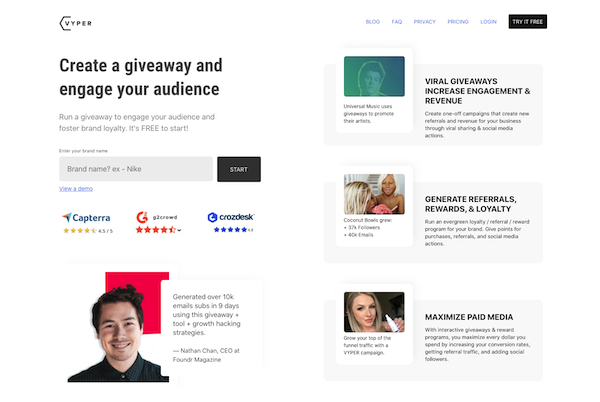
Task: Click the Maximize Paid Media heading
Action: 469,317
